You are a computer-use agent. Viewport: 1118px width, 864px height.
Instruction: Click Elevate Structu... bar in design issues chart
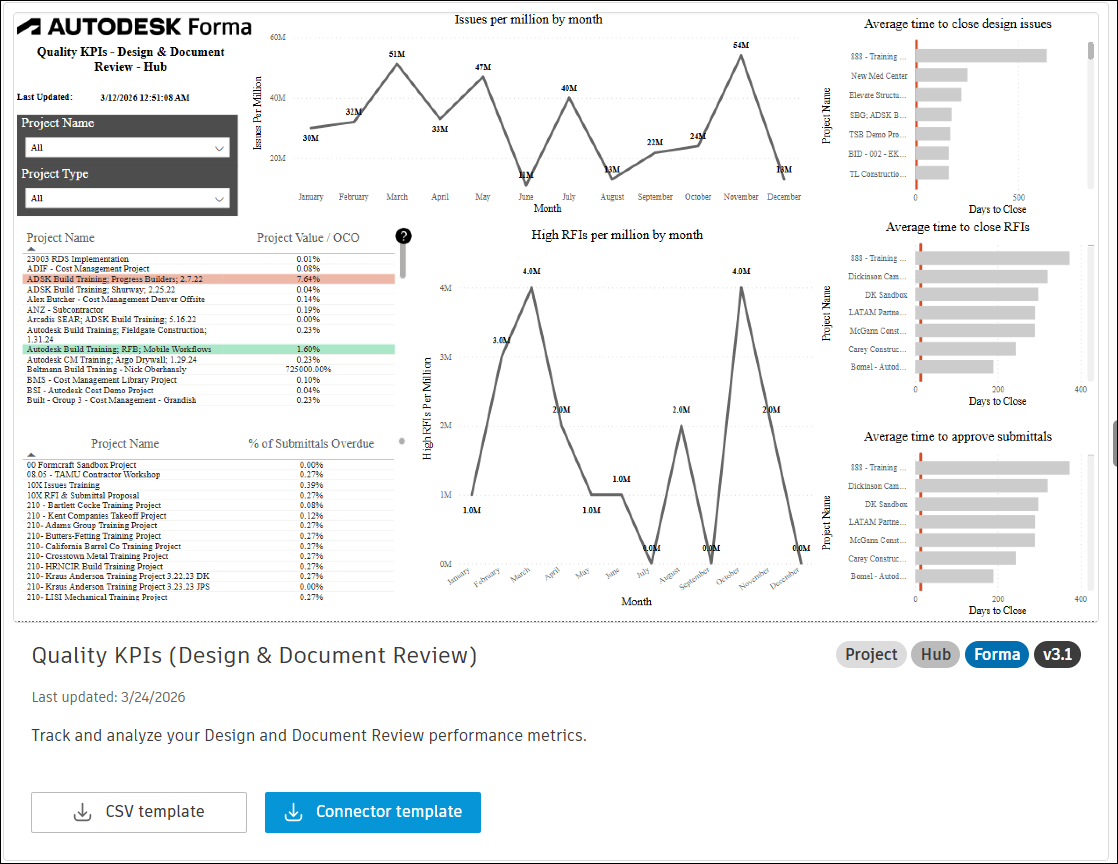(938, 95)
